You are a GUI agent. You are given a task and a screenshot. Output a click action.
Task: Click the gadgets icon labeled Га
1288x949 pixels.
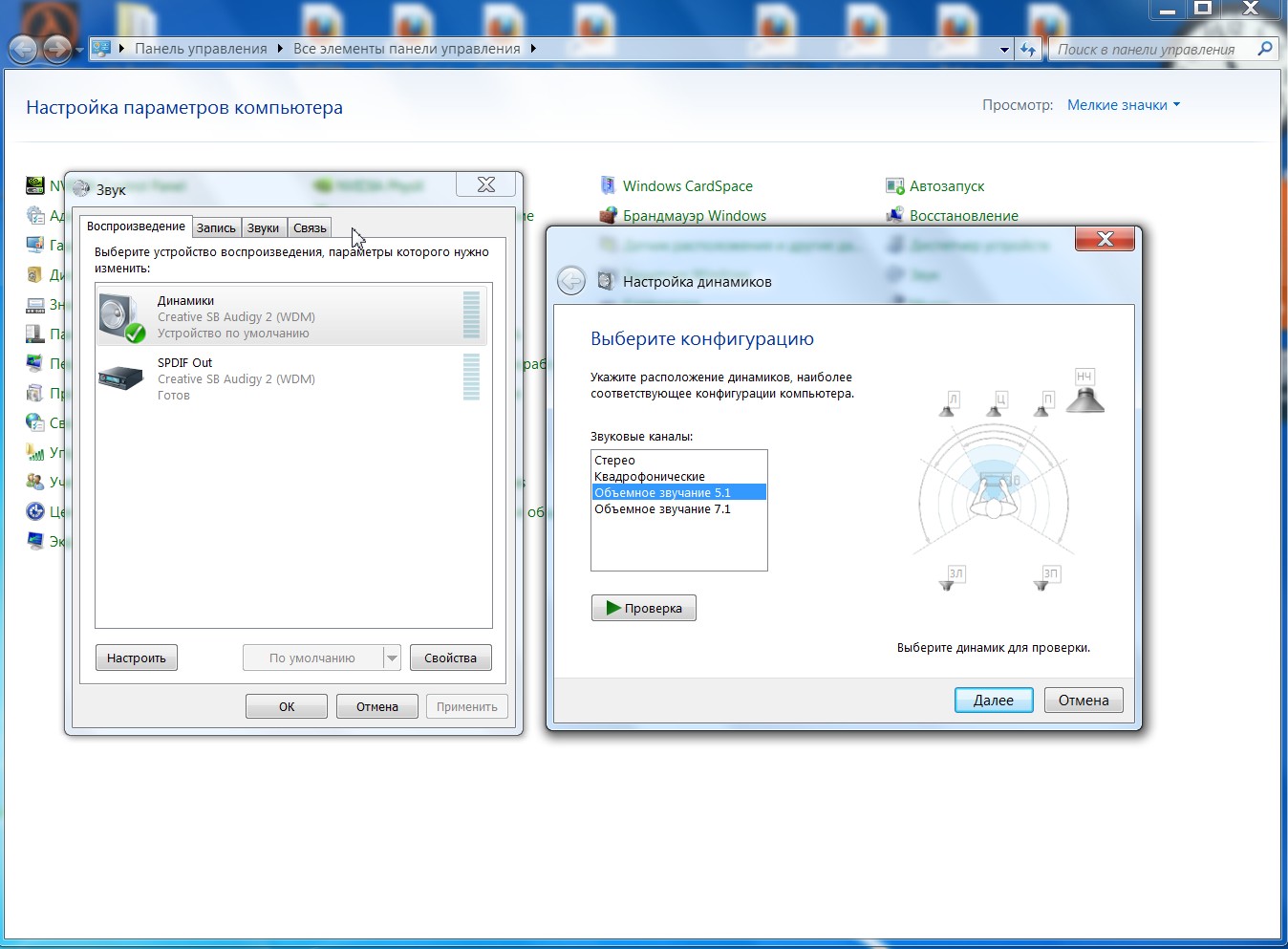point(34,245)
